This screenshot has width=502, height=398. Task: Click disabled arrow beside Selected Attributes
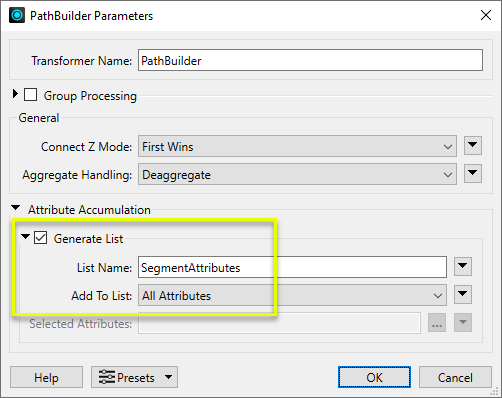click(x=463, y=323)
